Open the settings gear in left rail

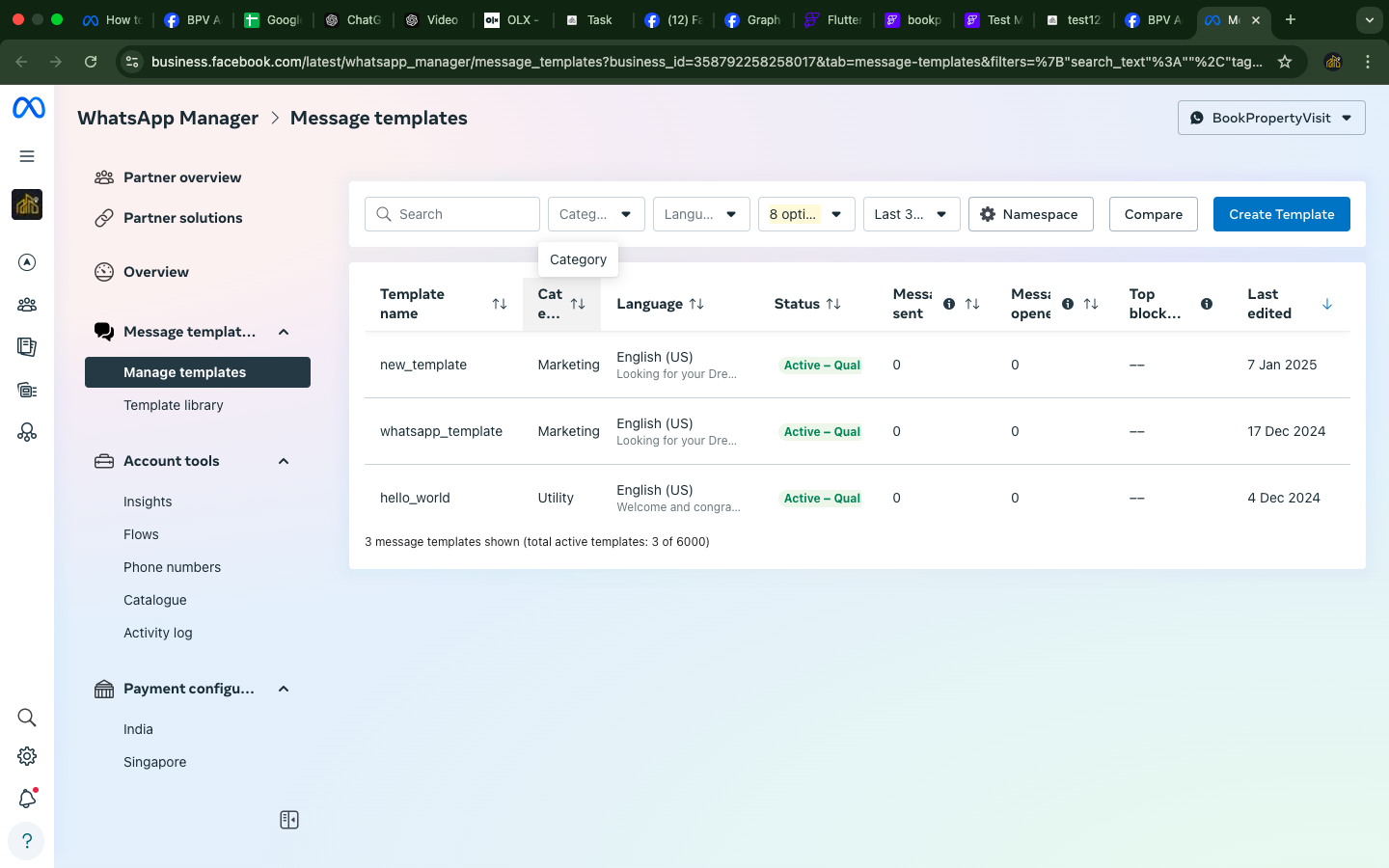[27, 756]
